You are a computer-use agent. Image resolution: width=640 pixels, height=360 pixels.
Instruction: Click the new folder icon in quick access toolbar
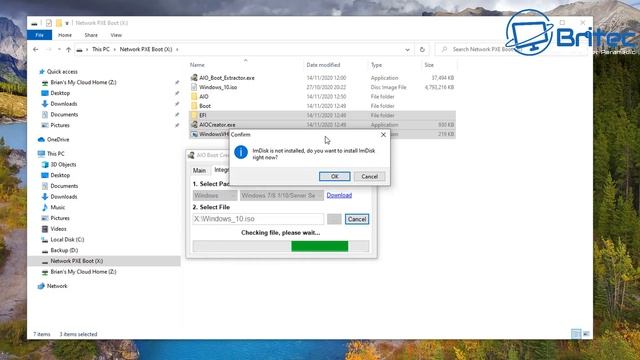(x=59, y=23)
